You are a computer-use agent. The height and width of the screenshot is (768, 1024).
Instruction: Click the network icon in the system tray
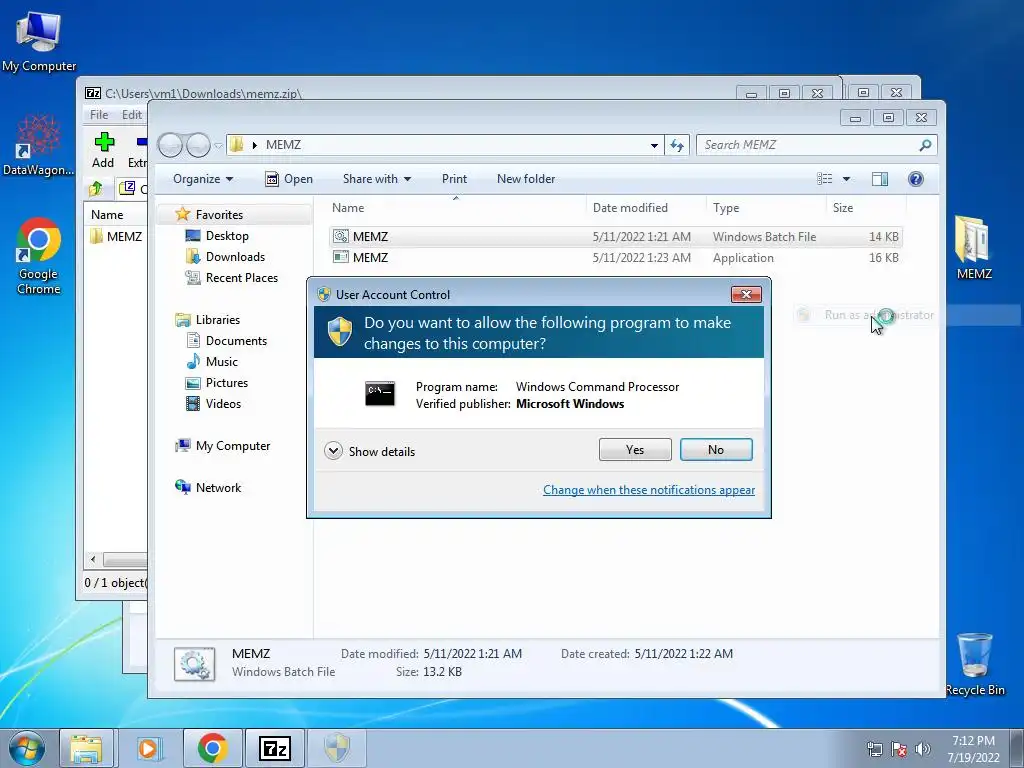tap(874, 749)
